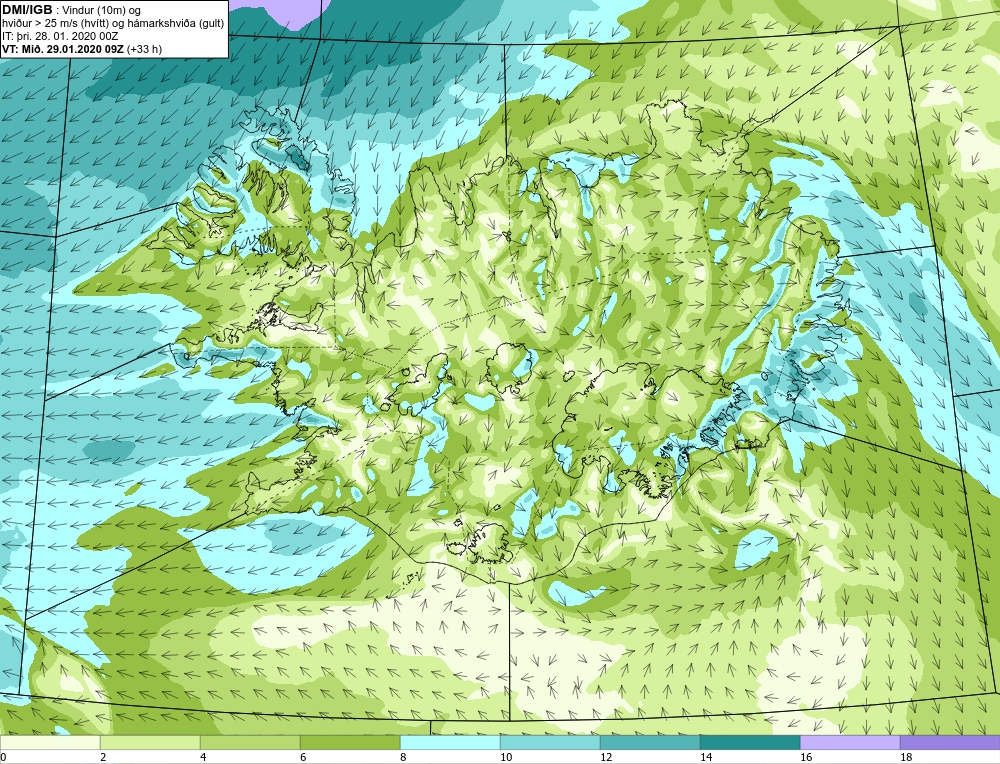Click the '(+33 h)' forecast offset text
The height and width of the screenshot is (764, 1000).
click(145, 49)
